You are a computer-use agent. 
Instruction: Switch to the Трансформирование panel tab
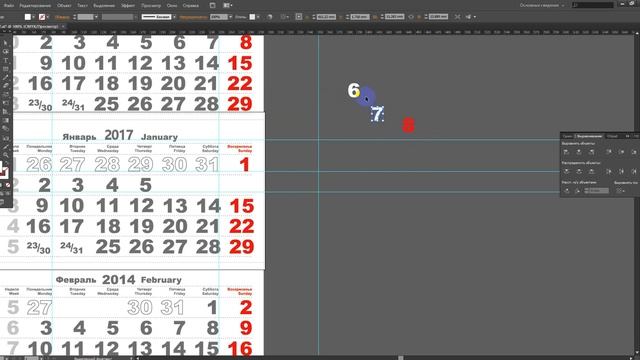pyautogui.click(x=567, y=136)
